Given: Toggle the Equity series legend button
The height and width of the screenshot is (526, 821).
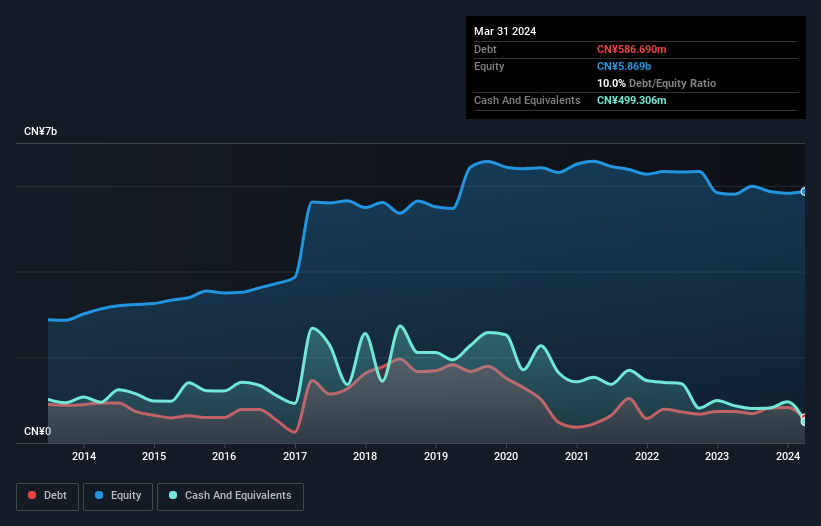Looking at the screenshot, I should pyautogui.click(x=118, y=496).
